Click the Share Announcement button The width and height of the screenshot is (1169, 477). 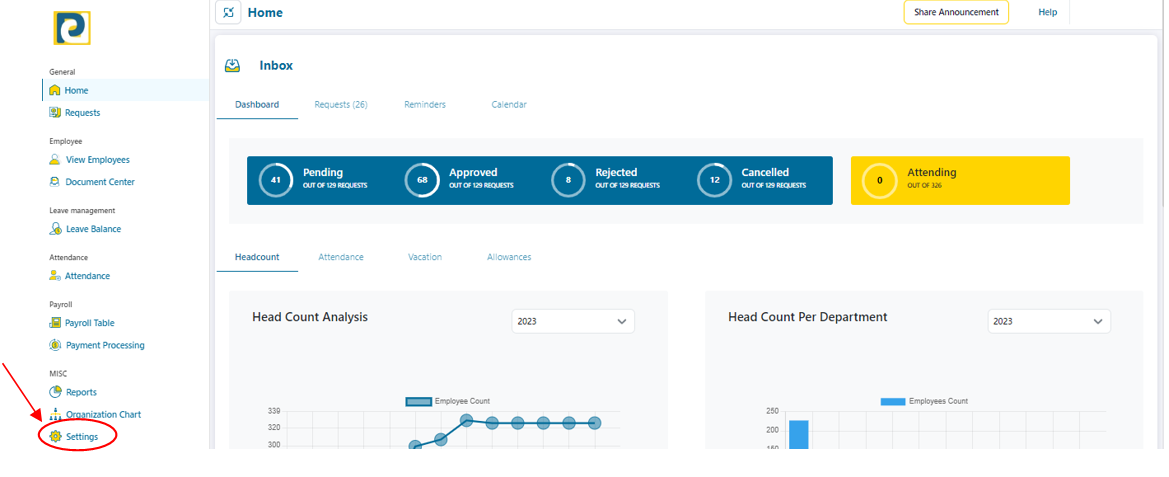(x=956, y=12)
